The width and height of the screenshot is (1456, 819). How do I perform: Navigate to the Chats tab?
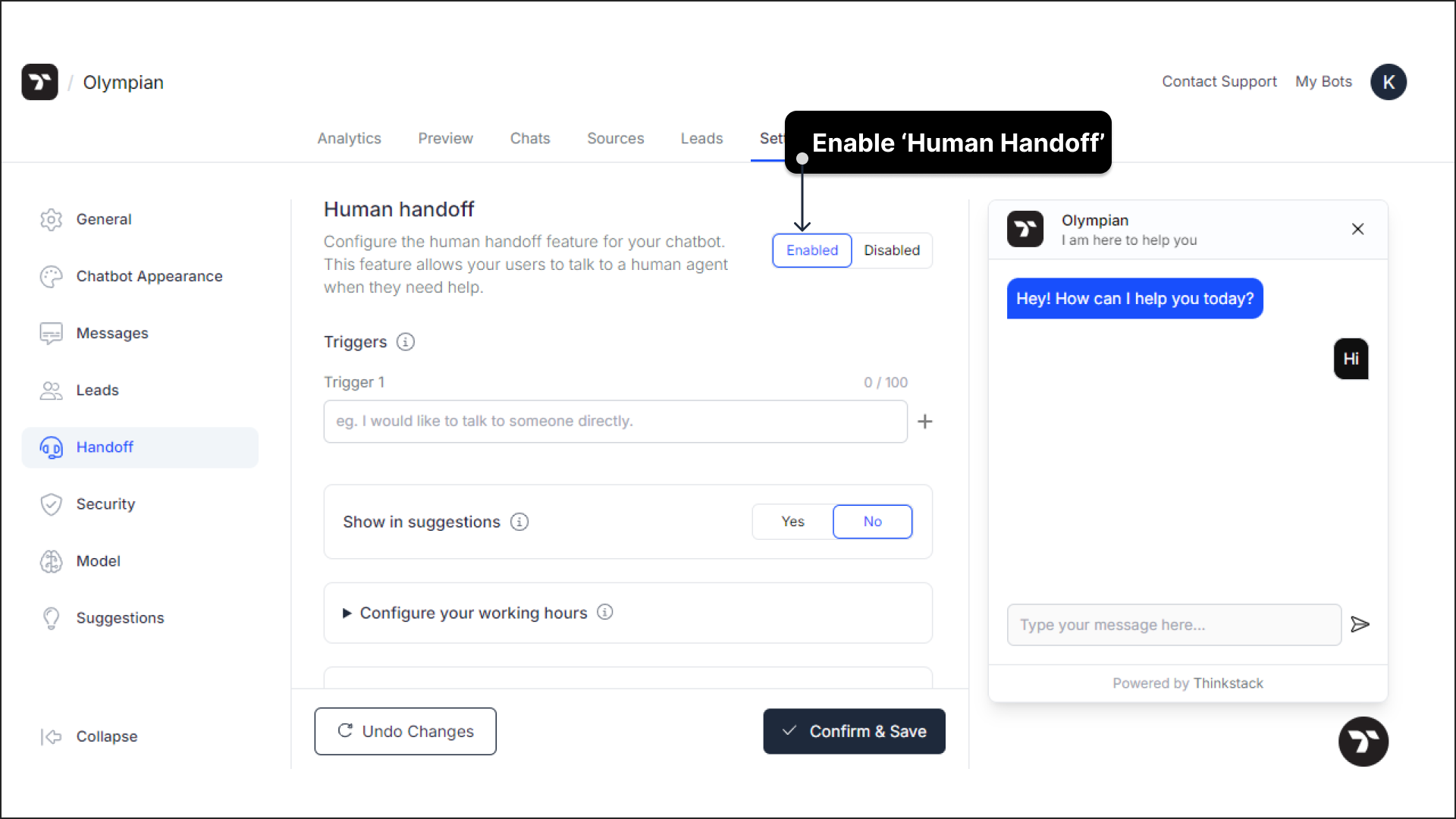tap(530, 138)
